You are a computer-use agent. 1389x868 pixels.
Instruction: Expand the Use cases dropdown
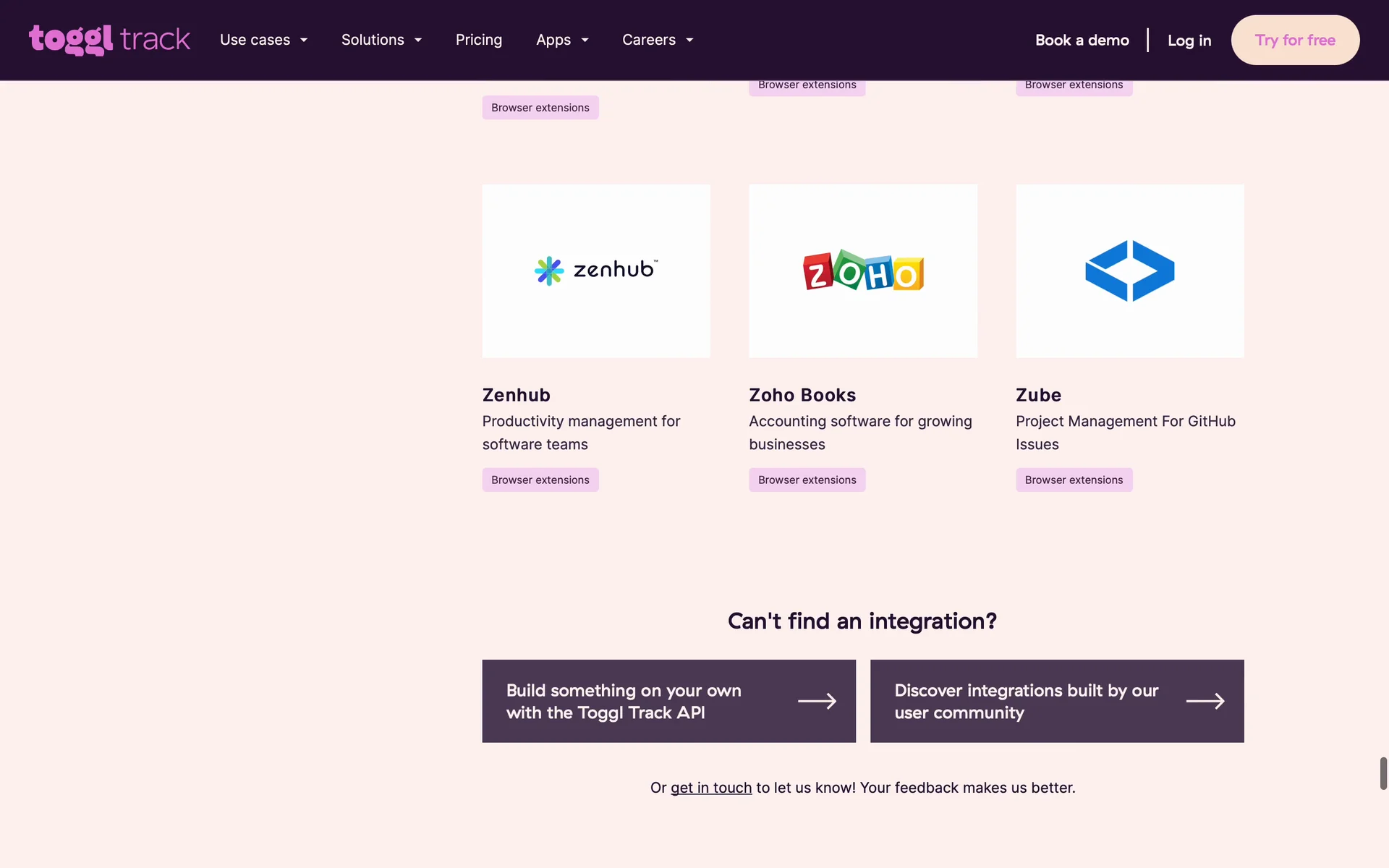pos(263,40)
